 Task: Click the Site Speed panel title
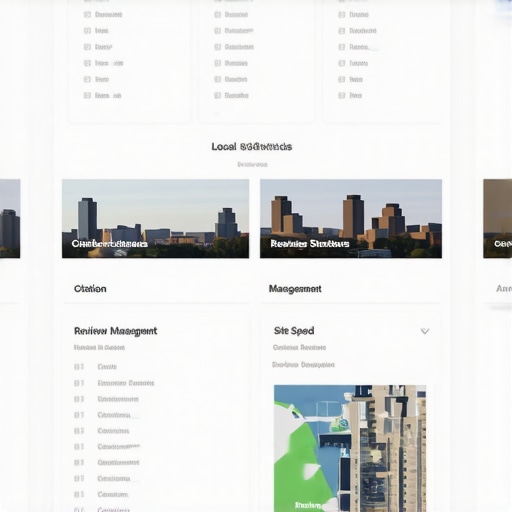294,331
